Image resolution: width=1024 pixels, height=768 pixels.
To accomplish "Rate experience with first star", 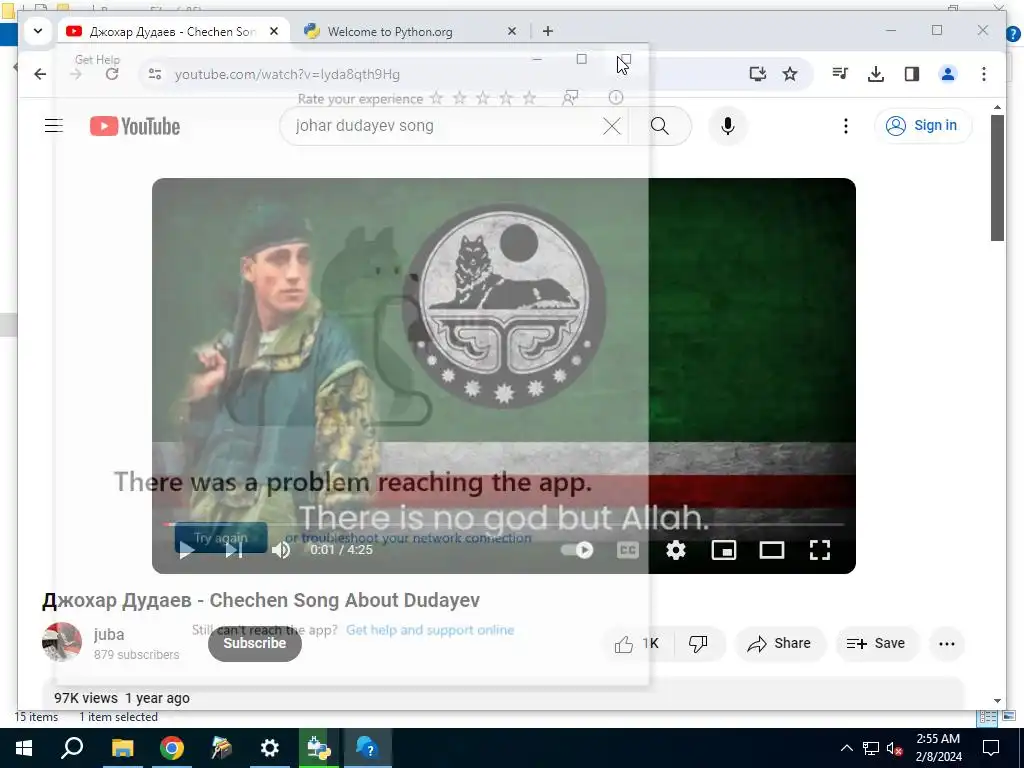I will click(x=436, y=99).
